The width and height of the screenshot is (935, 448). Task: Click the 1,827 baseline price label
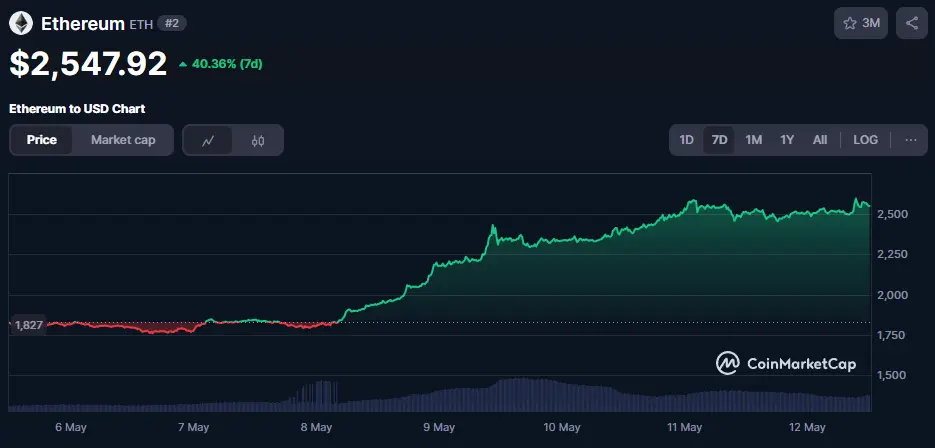click(x=27, y=324)
